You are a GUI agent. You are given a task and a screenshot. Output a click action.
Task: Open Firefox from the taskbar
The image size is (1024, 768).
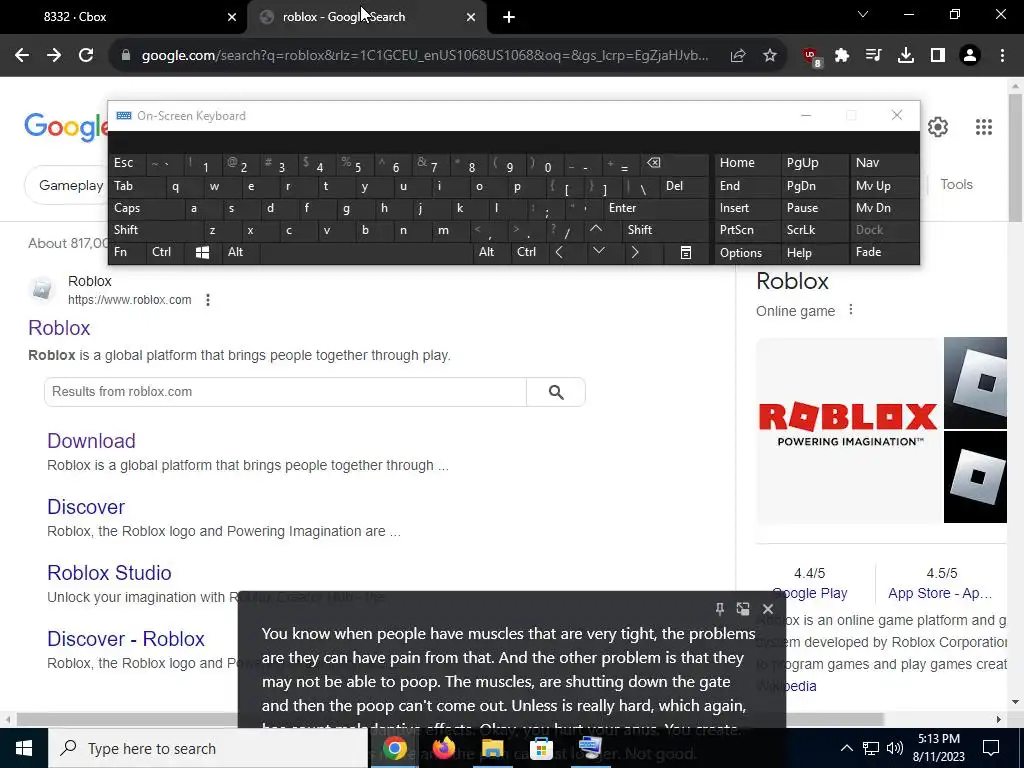(443, 748)
